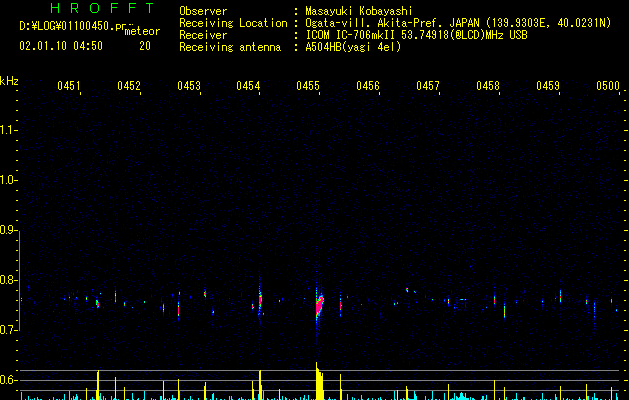The width and height of the screenshot is (629, 400).
Task: Select observer name Masayuki Kobayashi
Action: click(358, 11)
